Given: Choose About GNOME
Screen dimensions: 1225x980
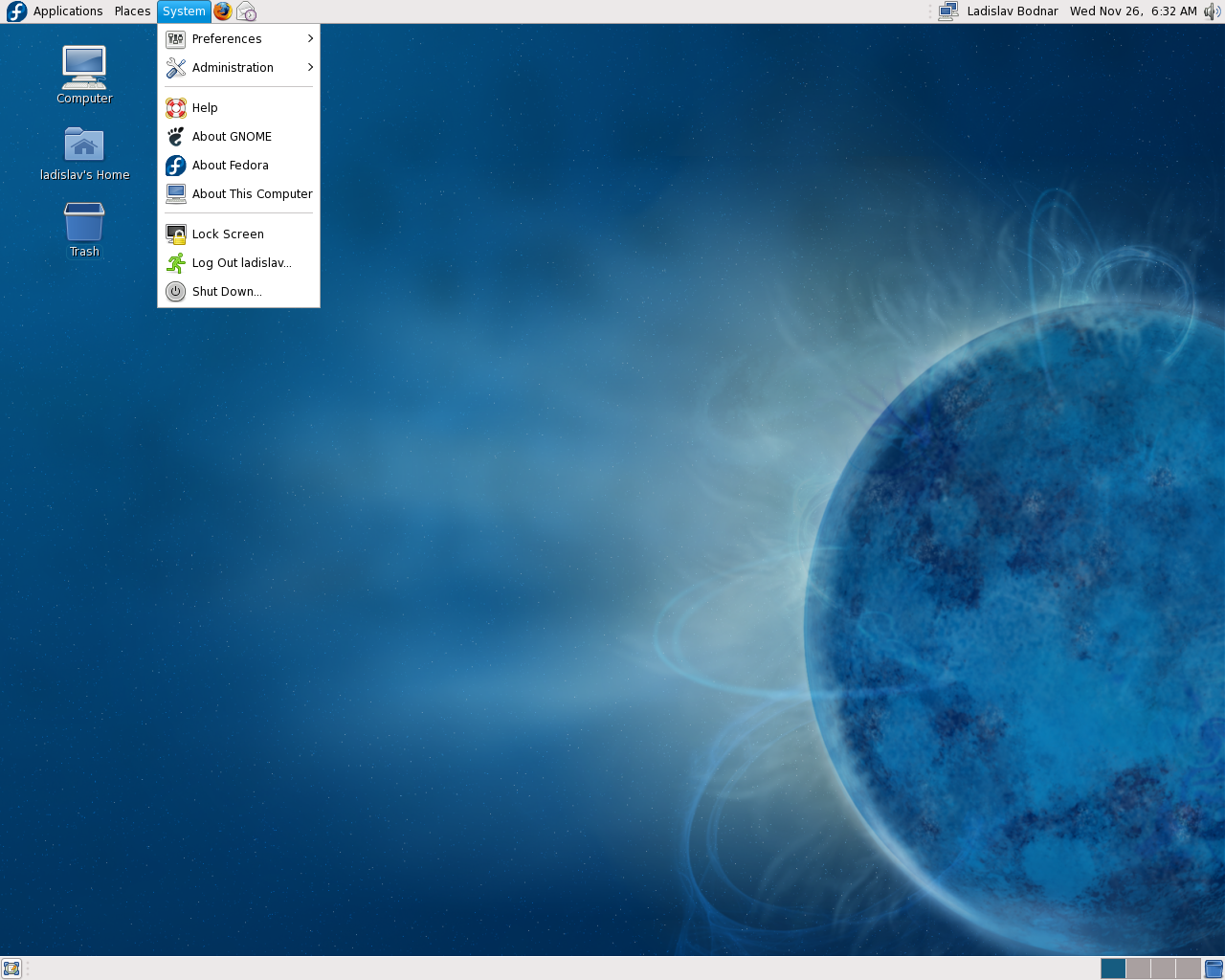Looking at the screenshot, I should [238, 137].
